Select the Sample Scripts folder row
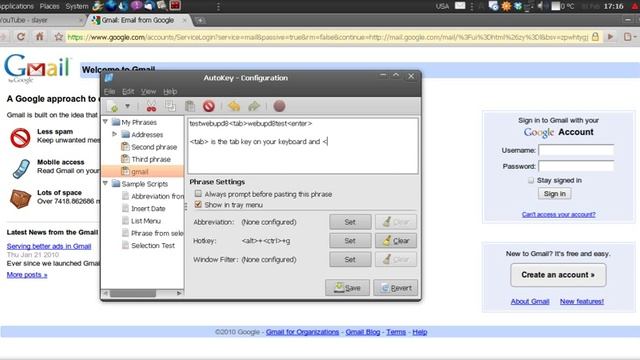Screen dimensions: 640x360 (x=142, y=184)
